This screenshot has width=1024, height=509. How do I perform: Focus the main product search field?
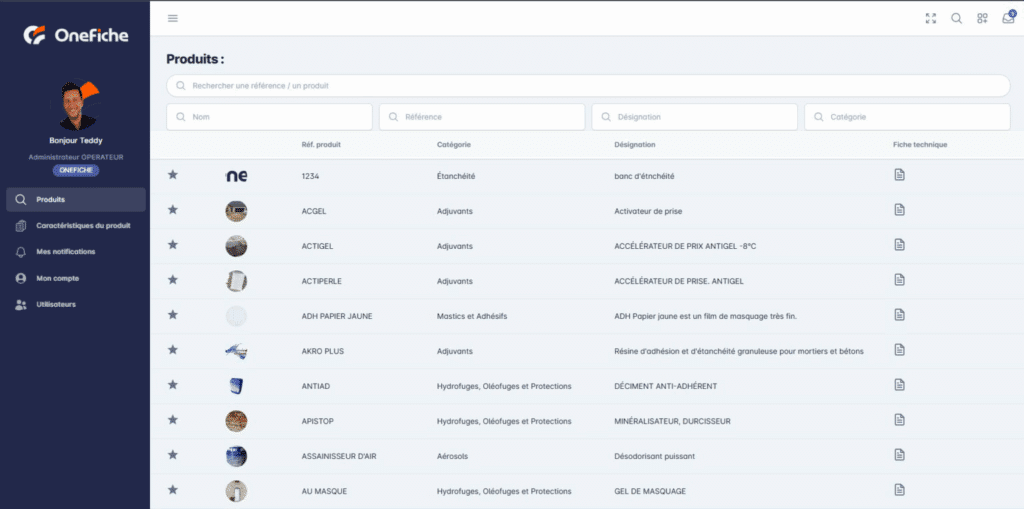pyautogui.click(x=588, y=86)
